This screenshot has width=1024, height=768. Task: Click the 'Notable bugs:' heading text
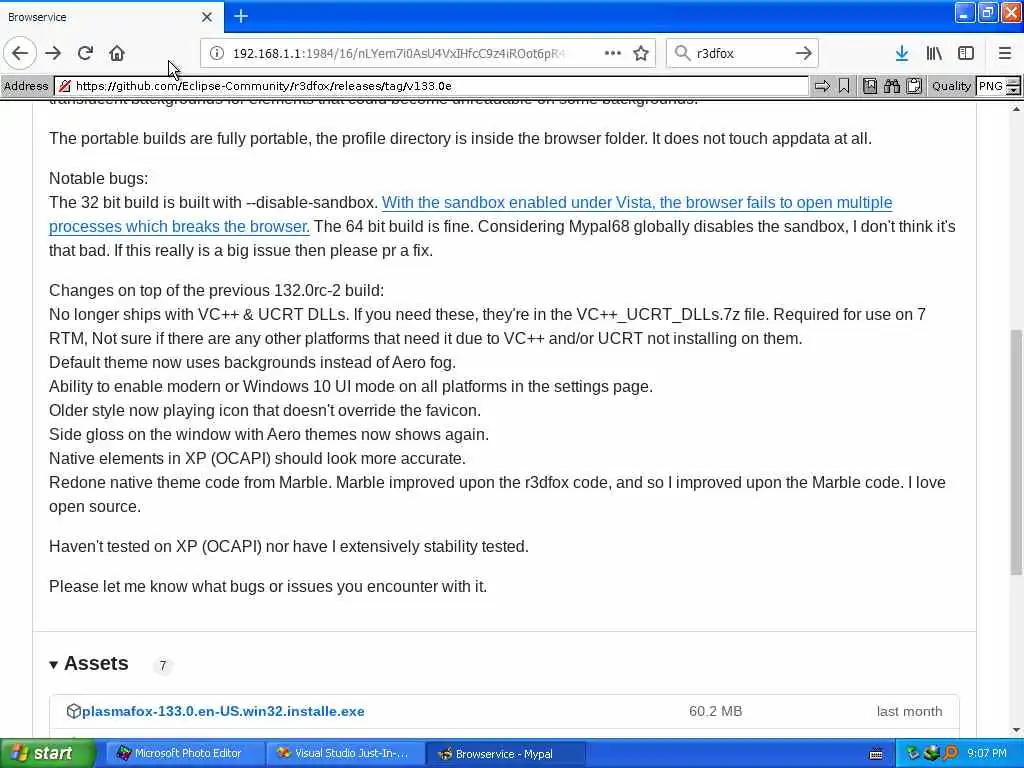point(99,178)
